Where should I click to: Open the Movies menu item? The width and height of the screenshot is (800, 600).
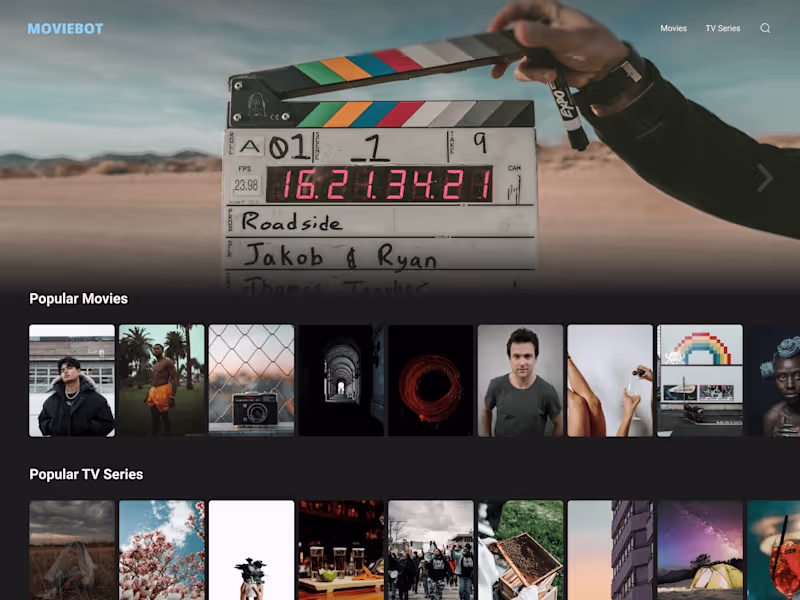coord(673,28)
